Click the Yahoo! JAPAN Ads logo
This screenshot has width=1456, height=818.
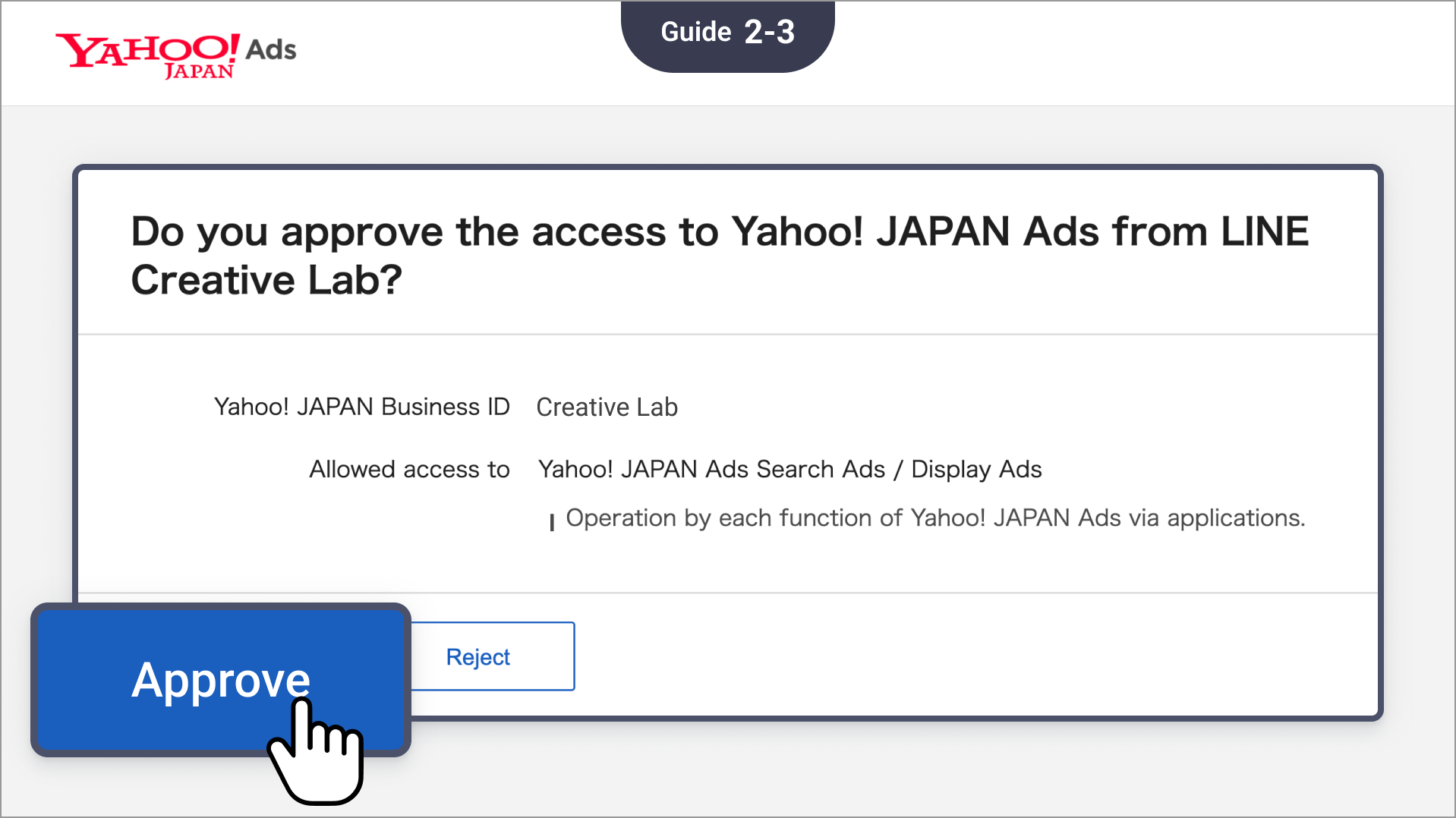[x=175, y=53]
